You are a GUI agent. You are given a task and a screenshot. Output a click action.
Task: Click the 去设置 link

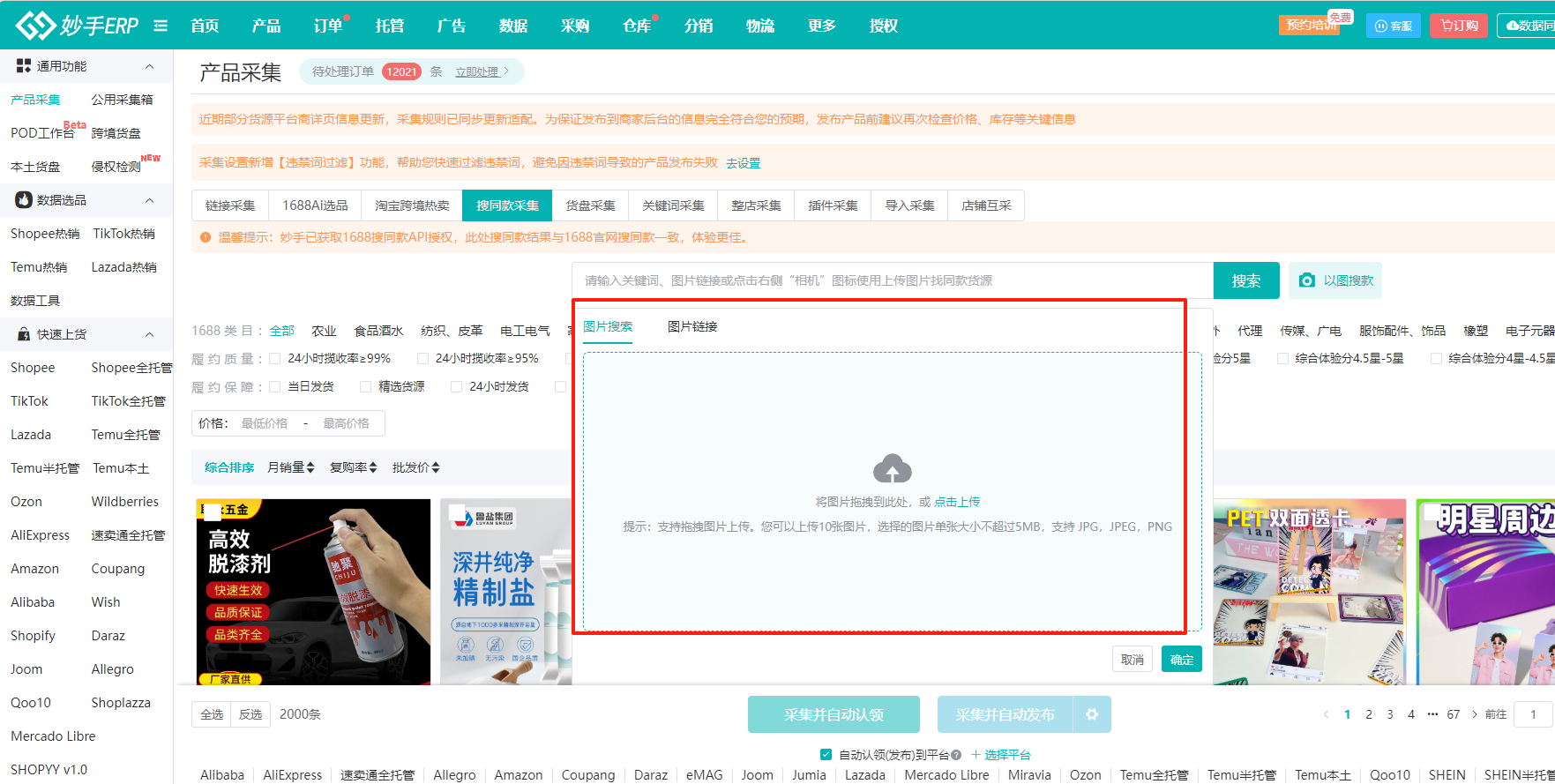[743, 163]
